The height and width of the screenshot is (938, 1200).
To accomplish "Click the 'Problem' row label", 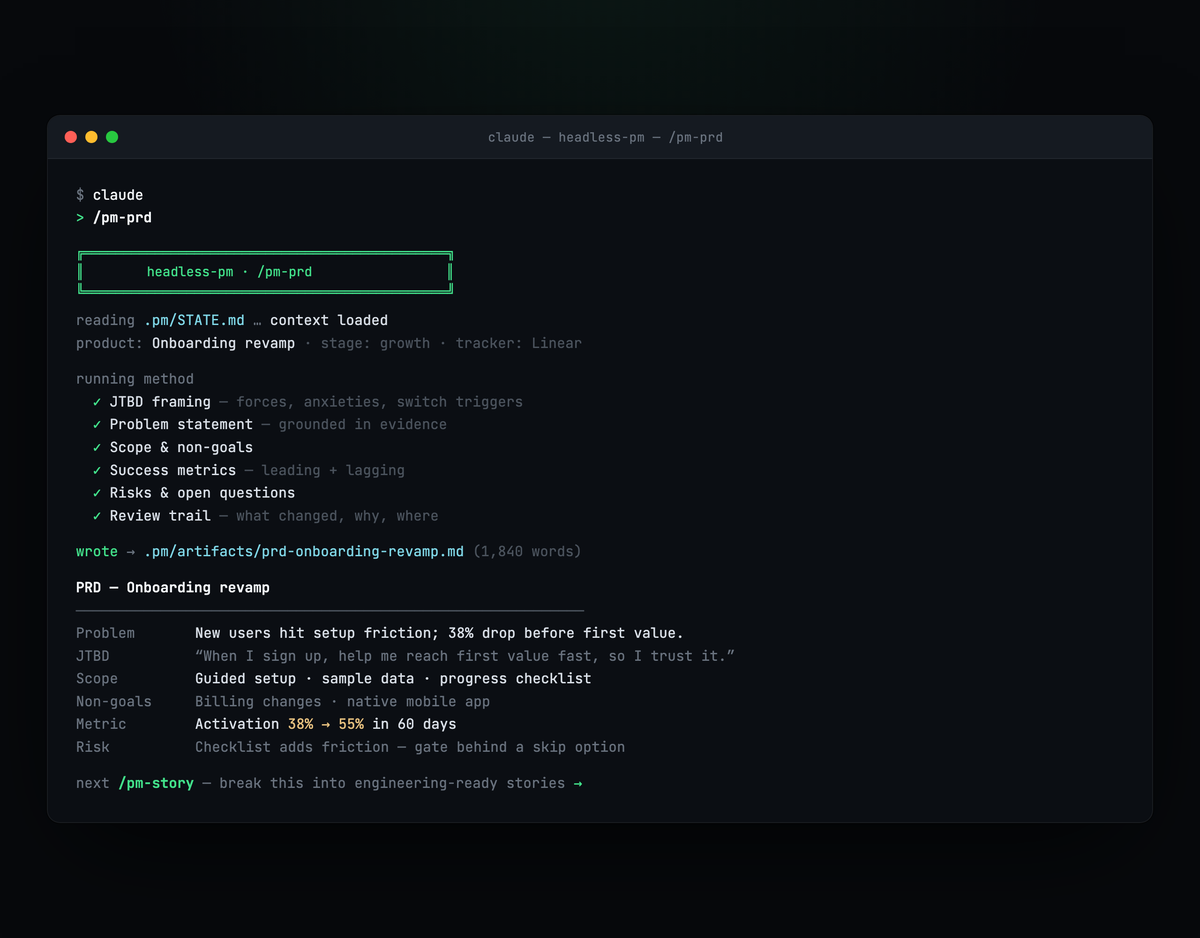I will tap(105, 633).
